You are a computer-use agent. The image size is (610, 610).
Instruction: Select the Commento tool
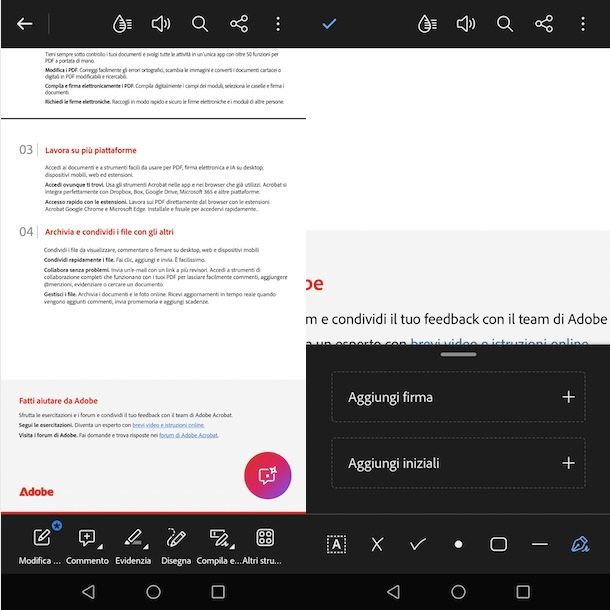pos(87,545)
